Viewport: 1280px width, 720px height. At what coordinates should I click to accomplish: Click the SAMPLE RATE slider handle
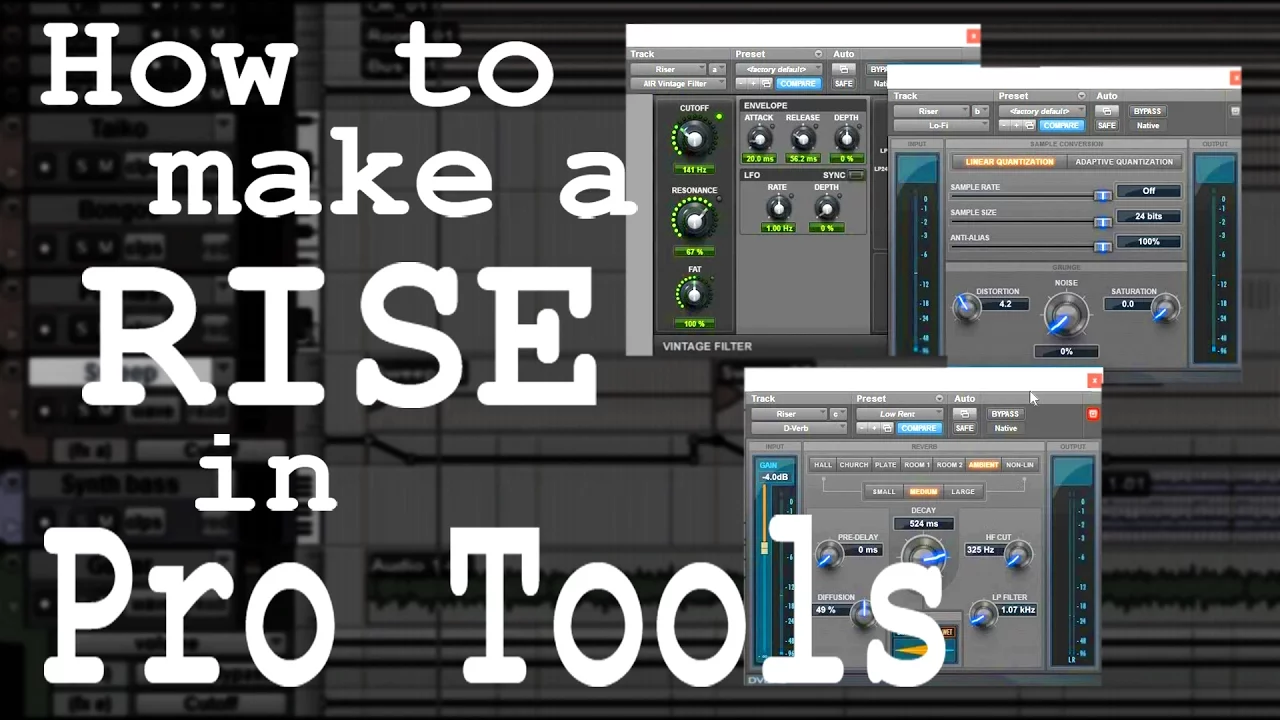(1102, 196)
